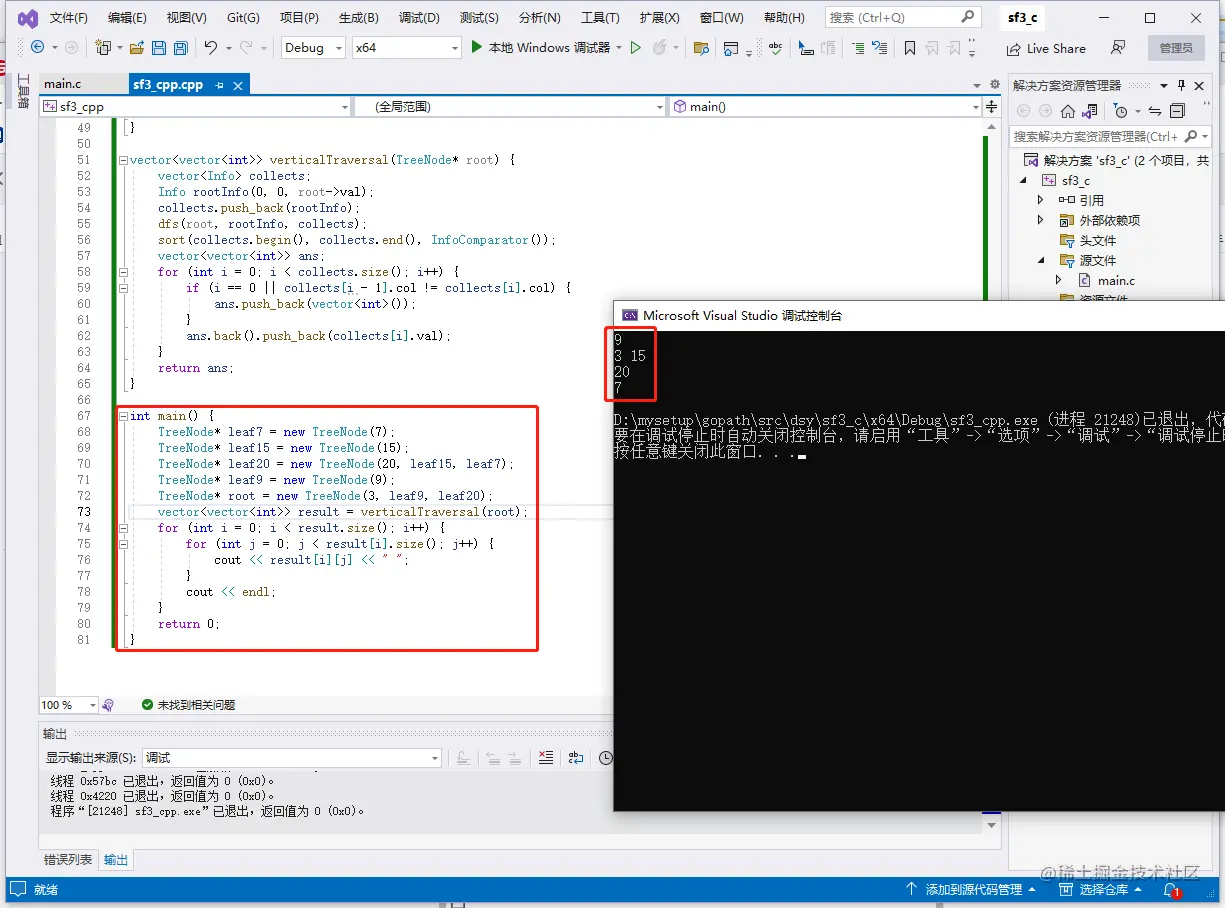This screenshot has height=908, width=1225.
Task: Expand the 外部依赖项 node
Action: click(x=1041, y=220)
